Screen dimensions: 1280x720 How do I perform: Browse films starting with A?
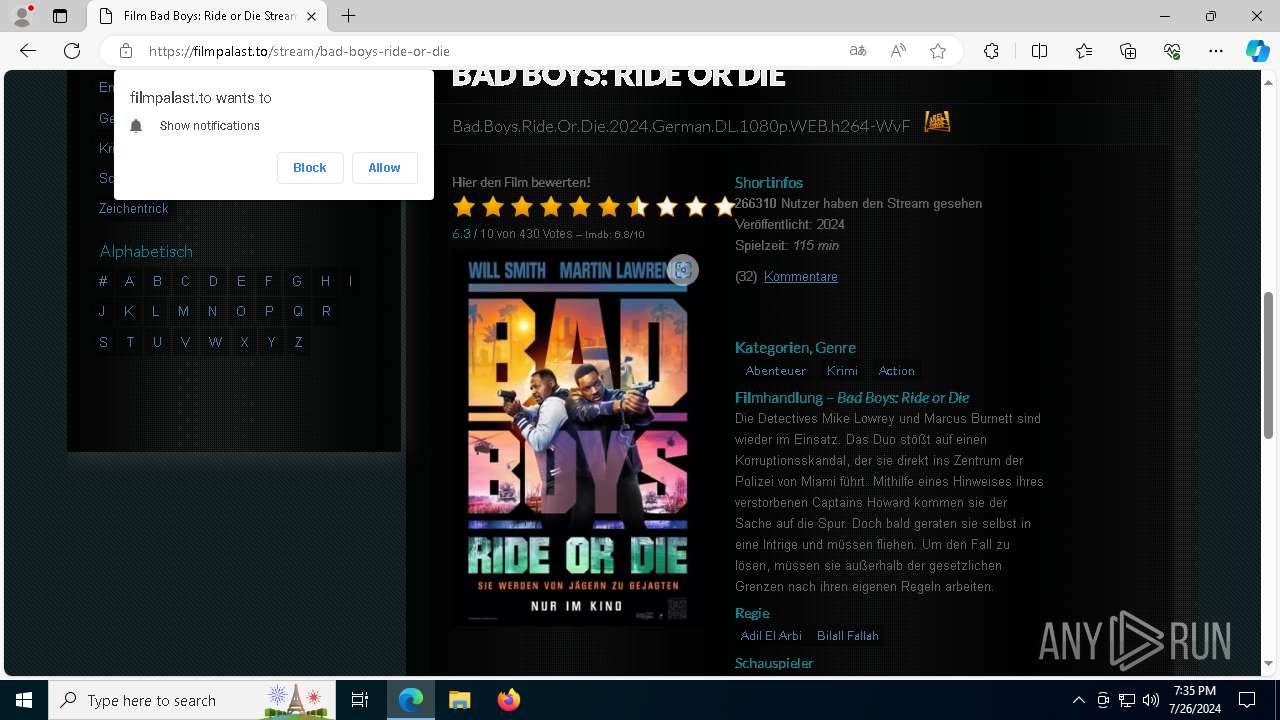tap(129, 282)
